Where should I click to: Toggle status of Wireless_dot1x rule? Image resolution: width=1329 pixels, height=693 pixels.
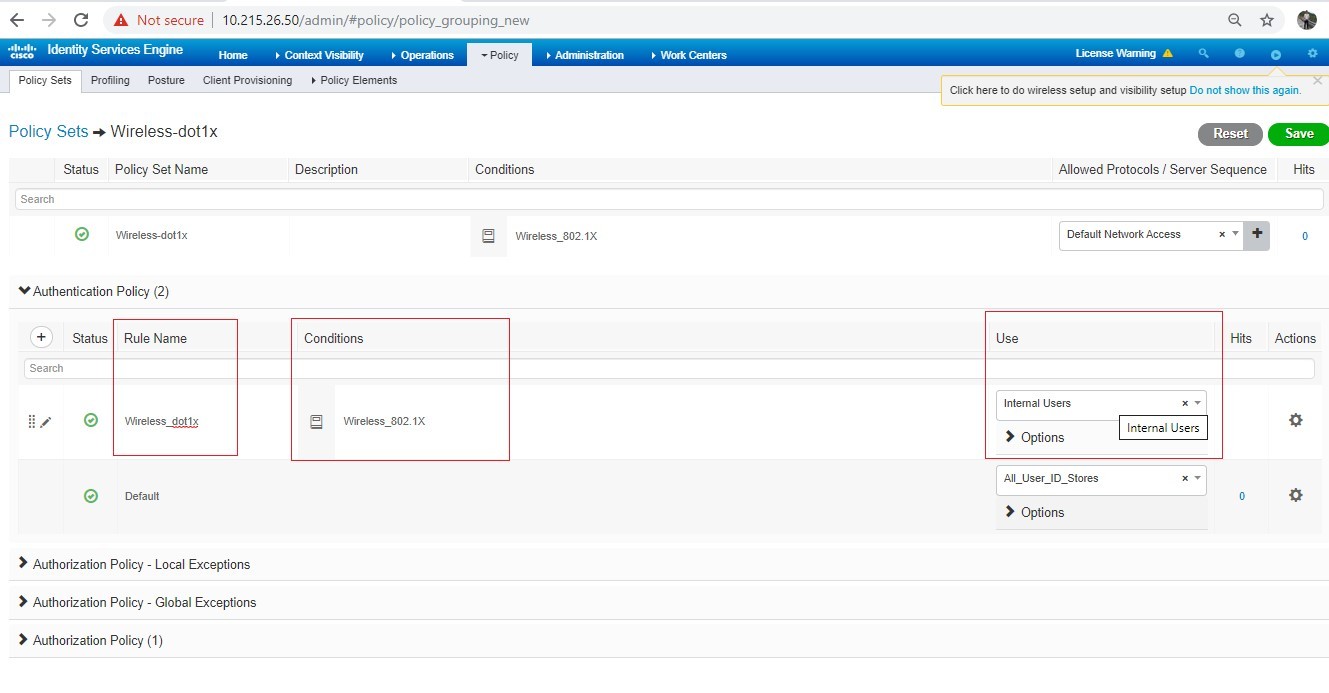[x=91, y=420]
